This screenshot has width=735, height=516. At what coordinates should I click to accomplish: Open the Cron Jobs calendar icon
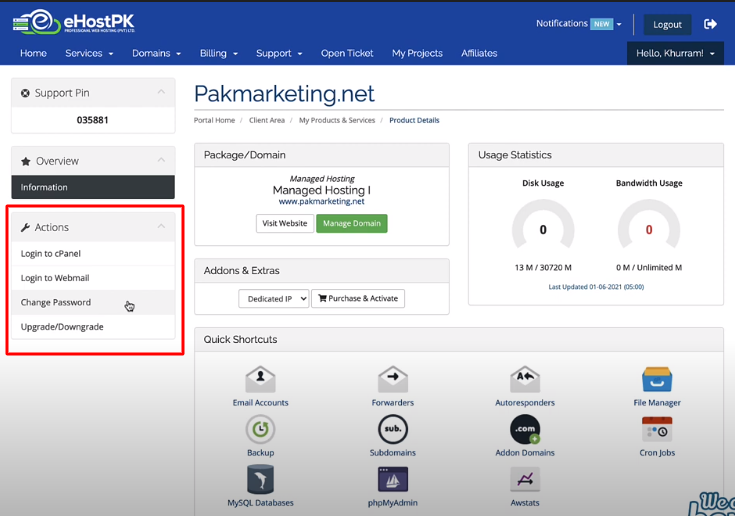657,429
